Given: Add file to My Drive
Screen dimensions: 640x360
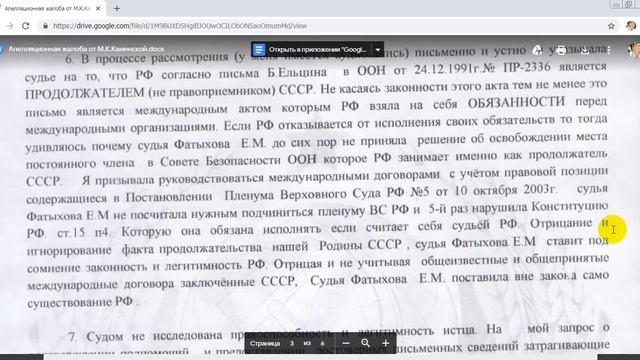Looking at the screenshot, I should (537, 50).
